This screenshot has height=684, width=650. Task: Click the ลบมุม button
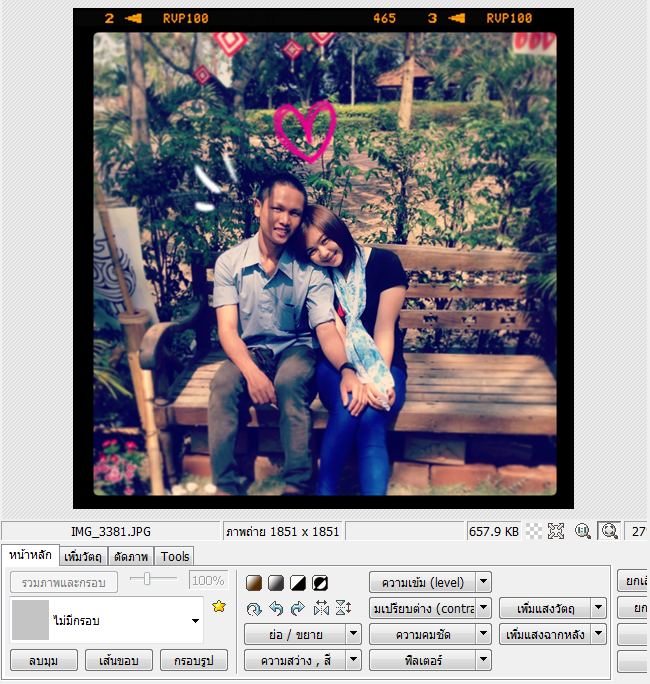pyautogui.click(x=43, y=660)
